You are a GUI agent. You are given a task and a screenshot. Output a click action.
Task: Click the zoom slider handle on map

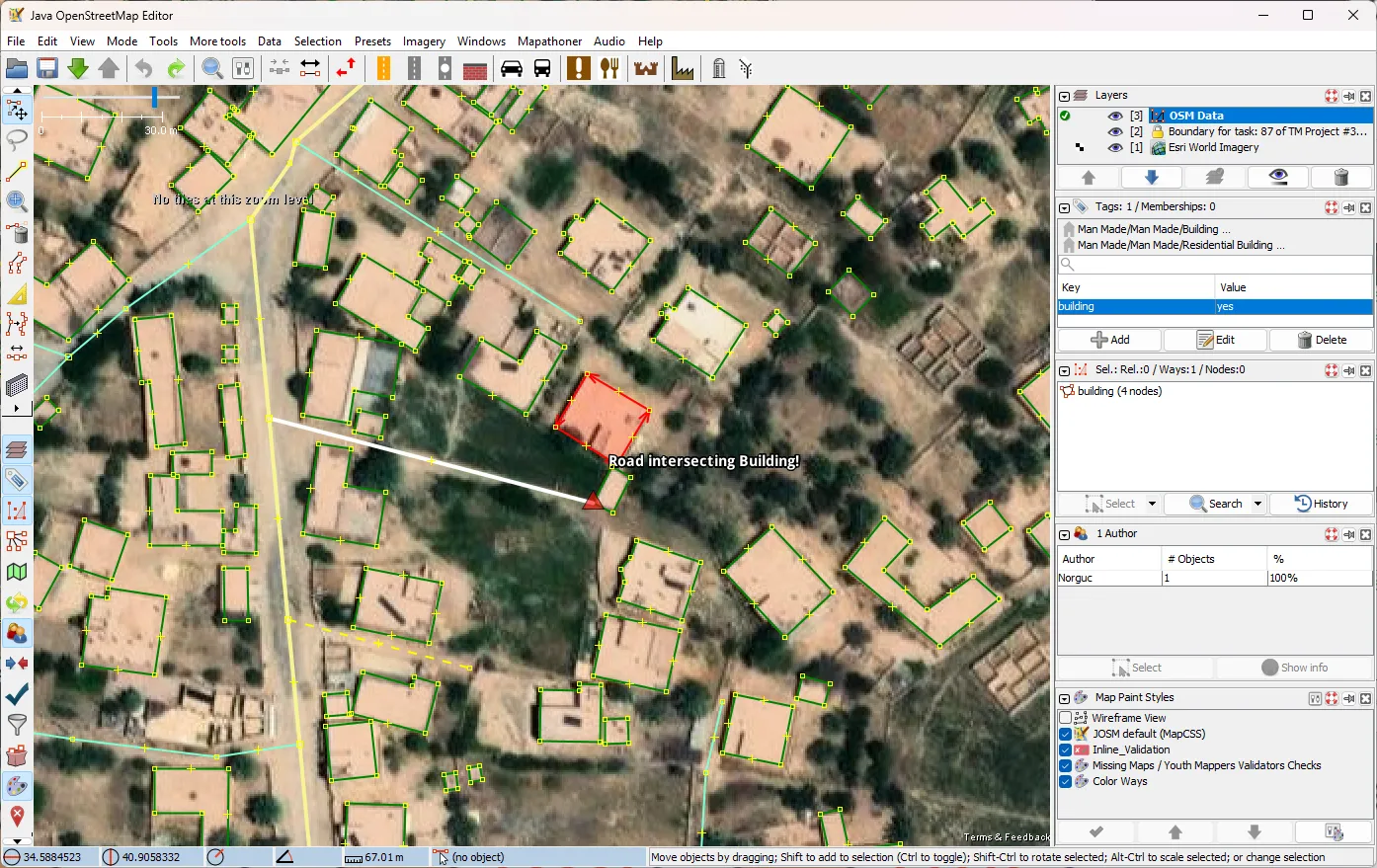(x=154, y=97)
